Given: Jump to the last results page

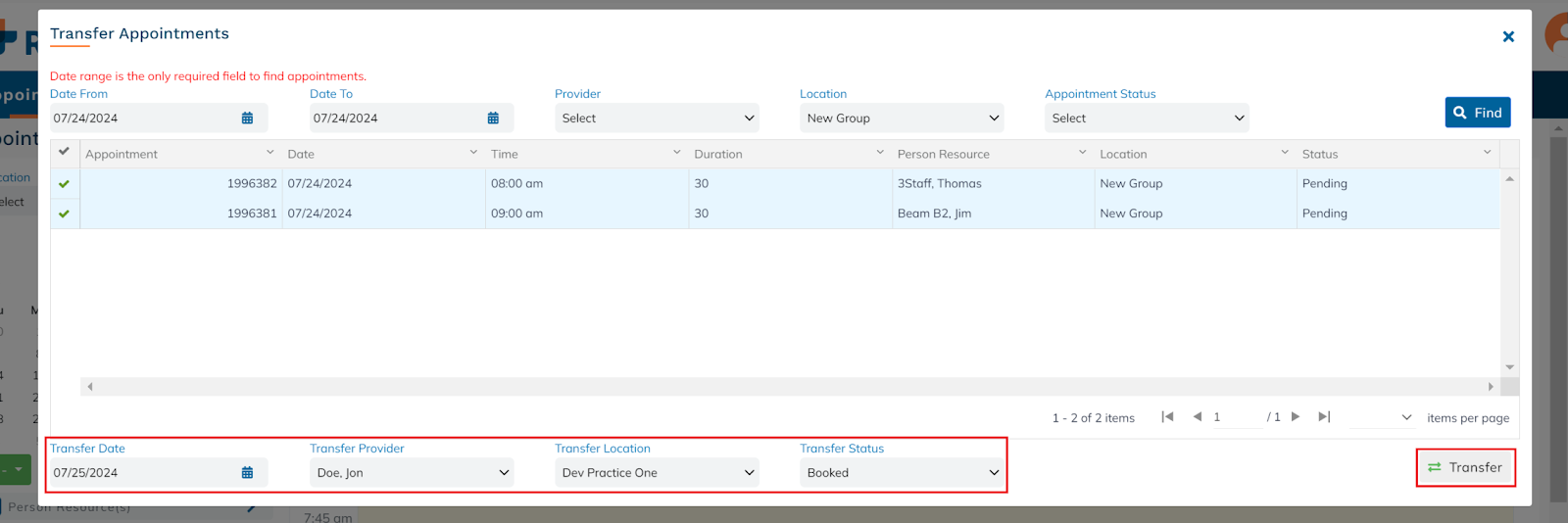Looking at the screenshot, I should (1324, 417).
